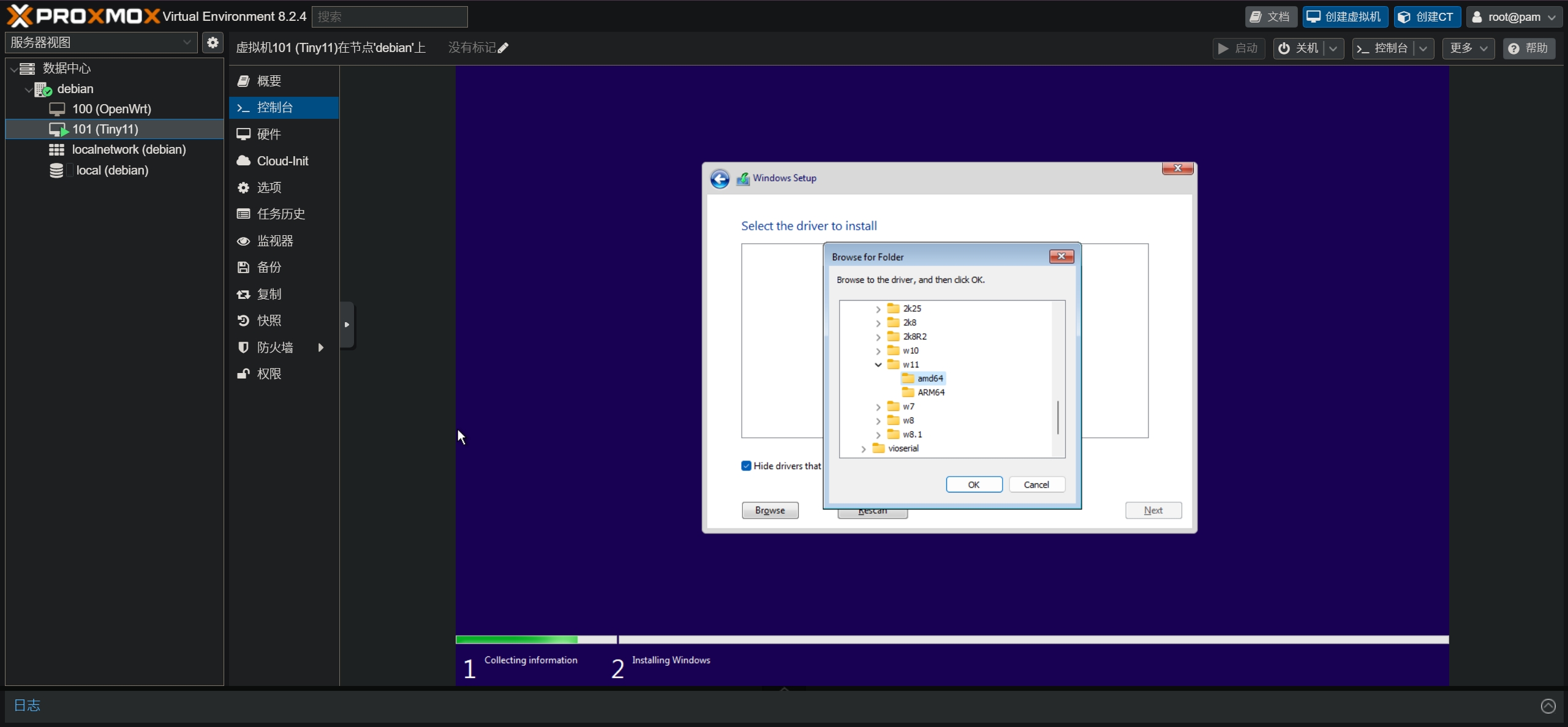Click 创建CT create container button
Image resolution: width=1568 pixels, height=727 pixels.
1427,17
